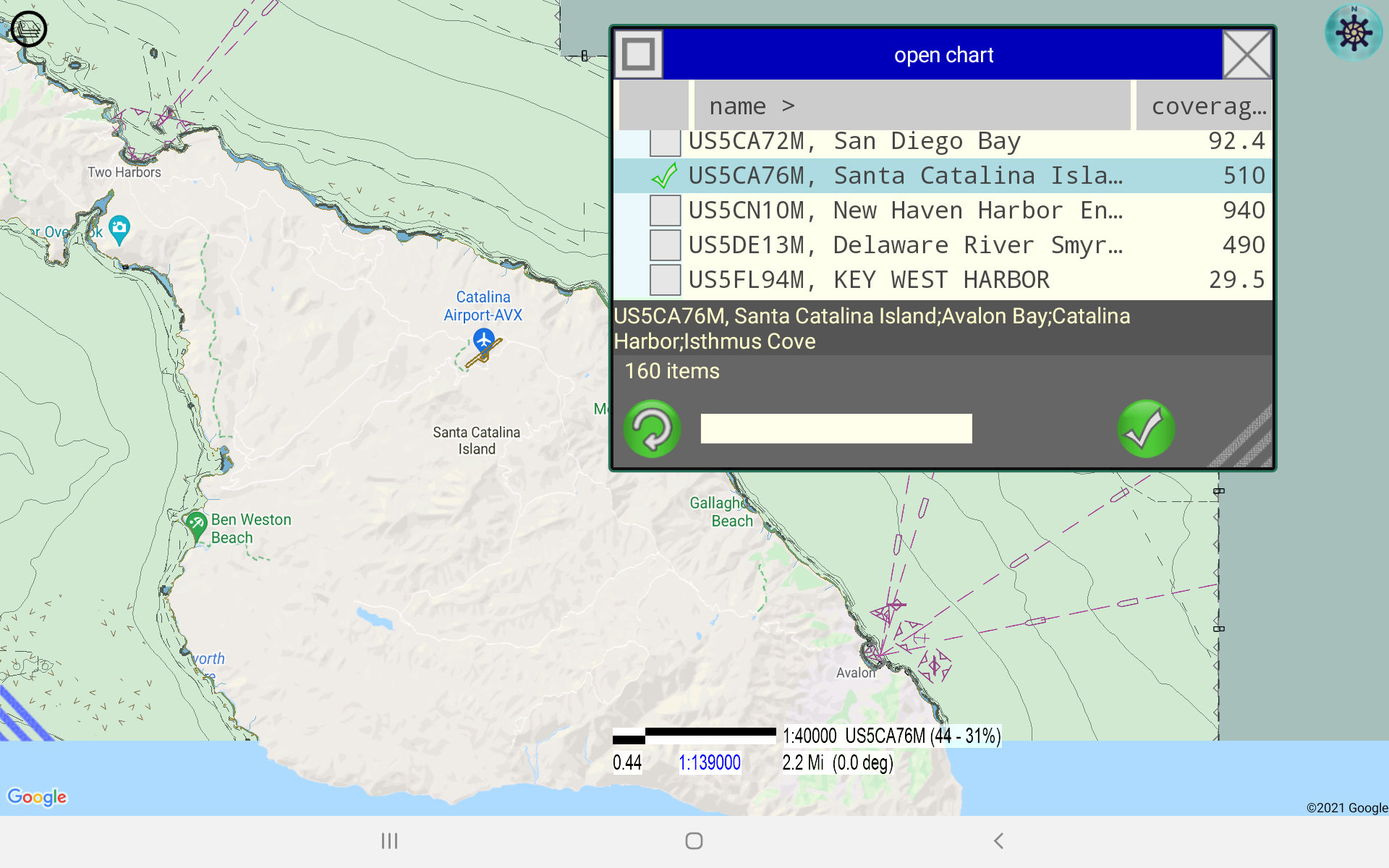Tick the US5FL94M KEY WEST HARBOR checkbox
Viewport: 1389px width, 868px height.
(665, 280)
